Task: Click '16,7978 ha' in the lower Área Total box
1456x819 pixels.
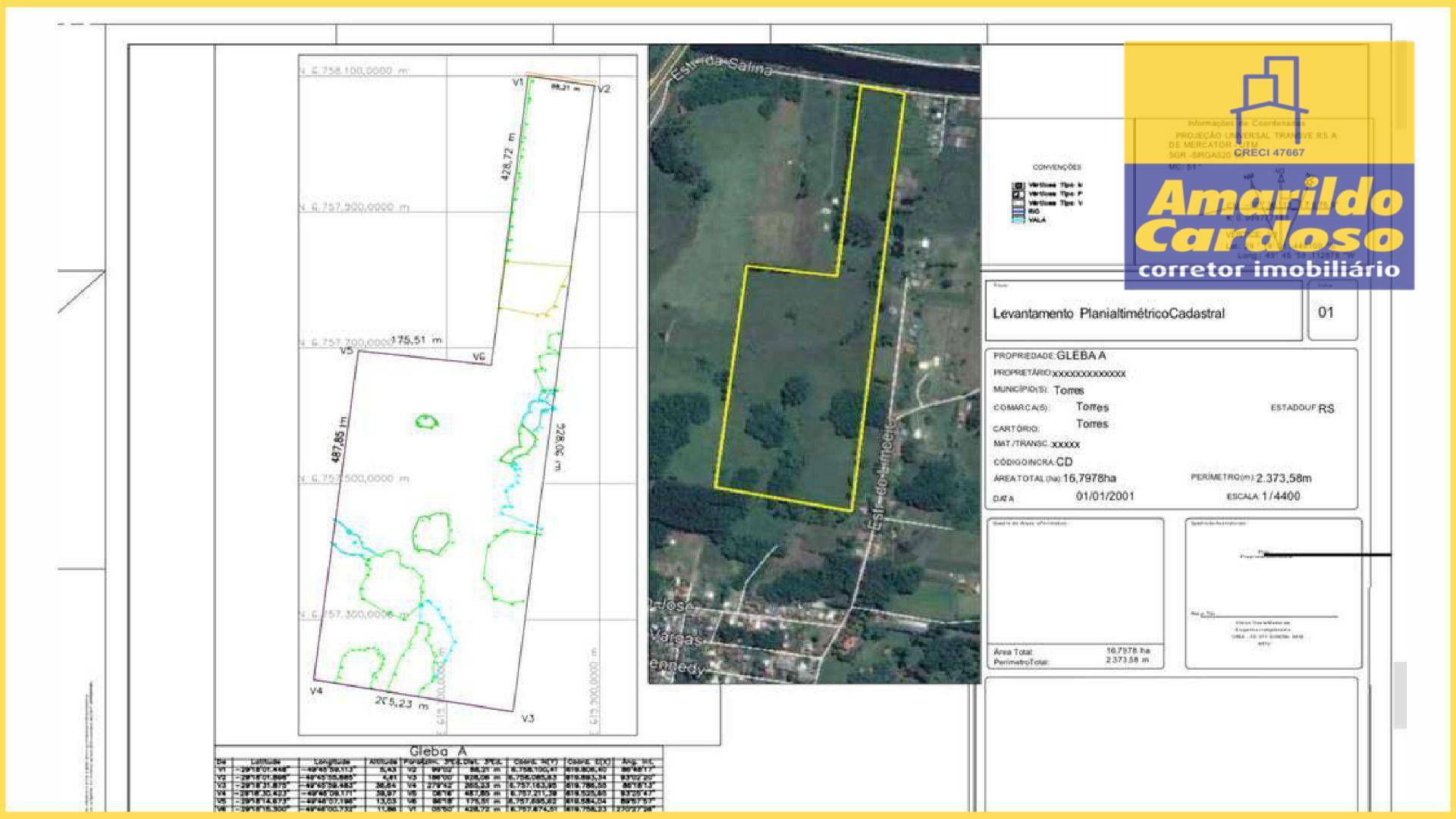Action: coord(1128,651)
